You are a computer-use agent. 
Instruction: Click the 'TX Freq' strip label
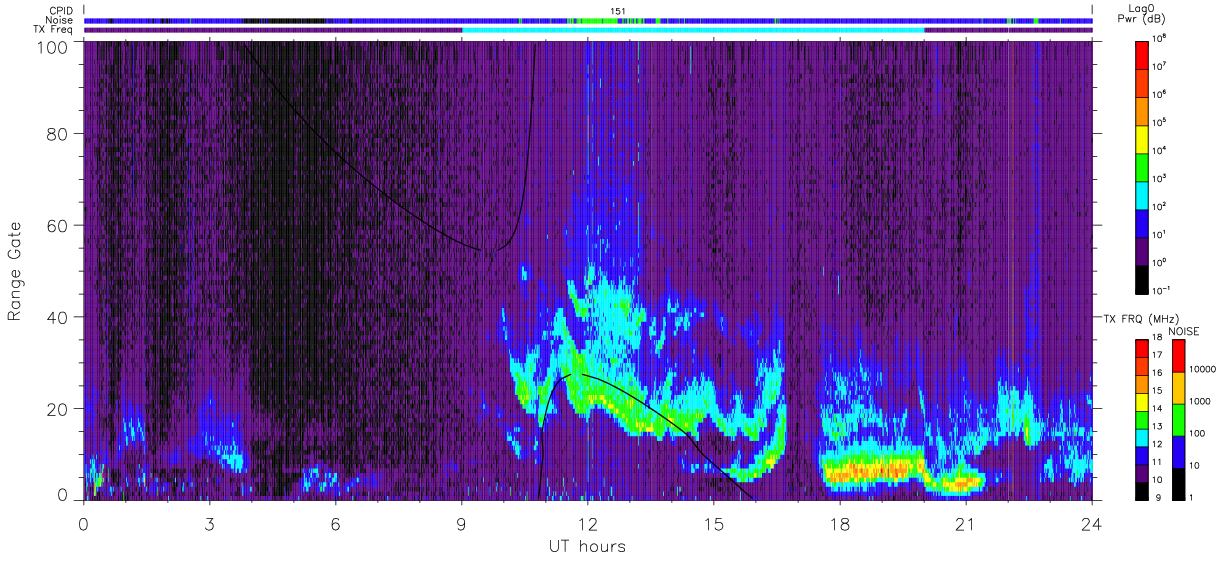pyautogui.click(x=53, y=29)
